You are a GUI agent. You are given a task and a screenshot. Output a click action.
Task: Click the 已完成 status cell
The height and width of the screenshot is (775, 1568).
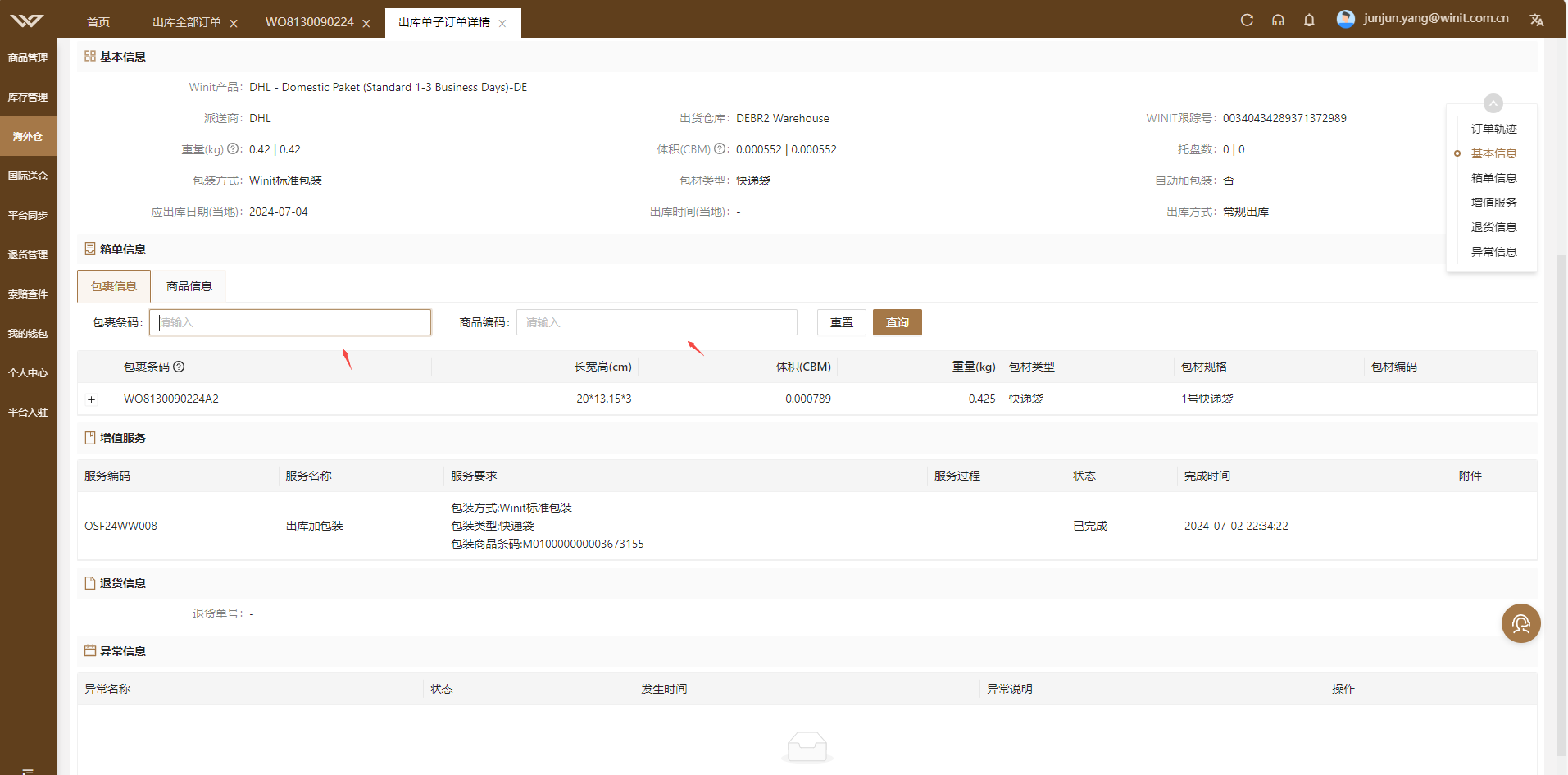[x=1090, y=526]
